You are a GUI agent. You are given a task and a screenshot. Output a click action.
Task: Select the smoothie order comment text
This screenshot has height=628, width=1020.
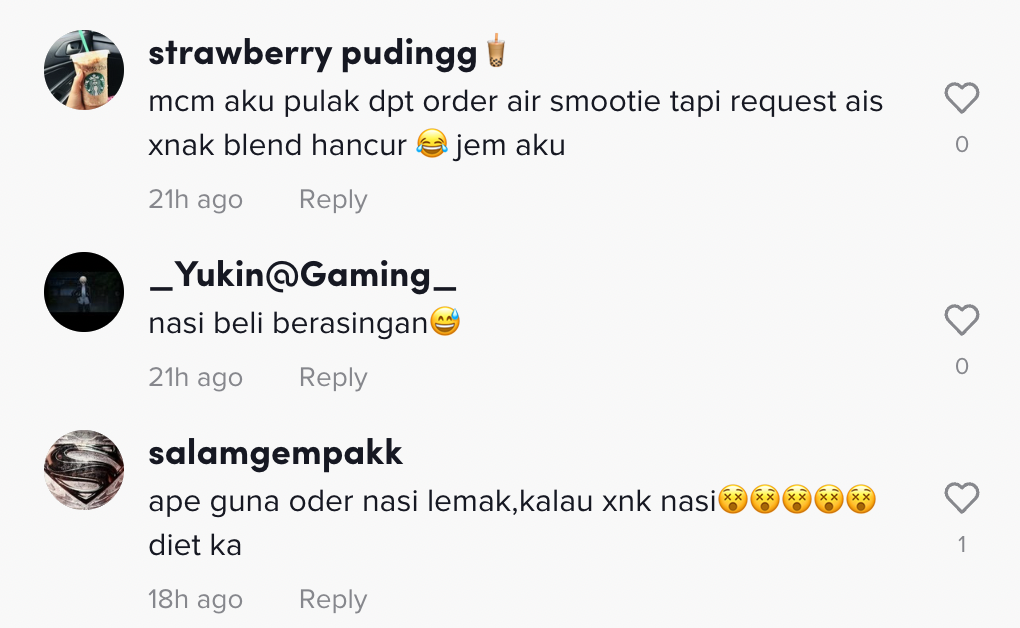point(515,123)
